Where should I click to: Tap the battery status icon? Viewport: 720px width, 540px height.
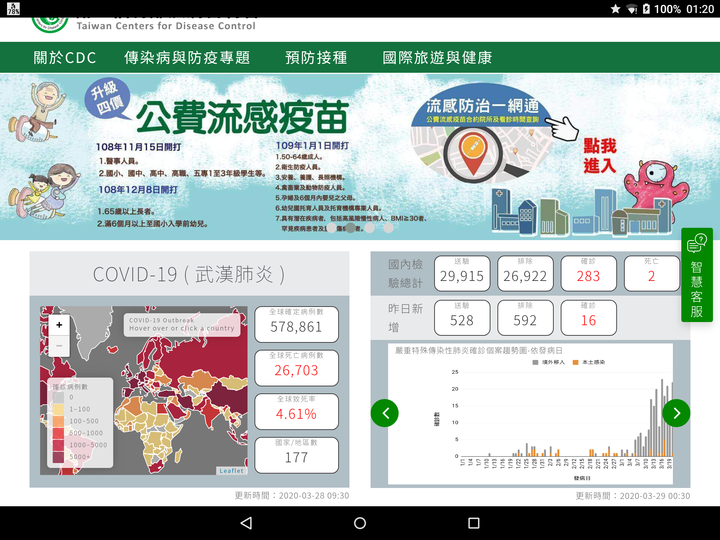[x=646, y=9]
